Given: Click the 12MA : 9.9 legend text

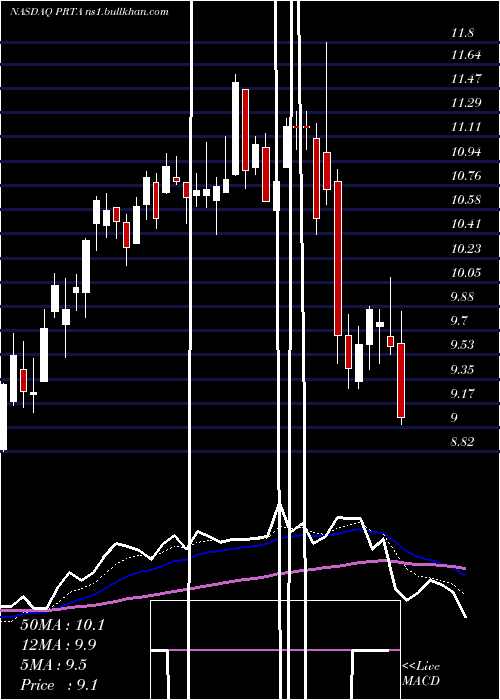Looking at the screenshot, I should 58,645.
